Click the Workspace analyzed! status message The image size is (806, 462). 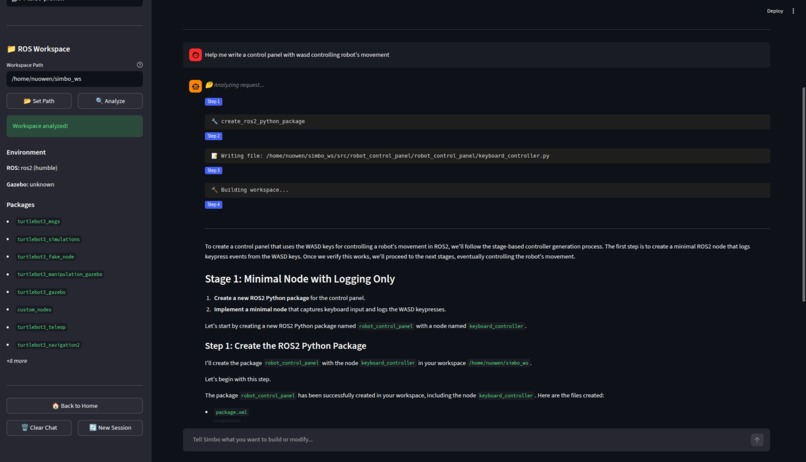tap(75, 126)
